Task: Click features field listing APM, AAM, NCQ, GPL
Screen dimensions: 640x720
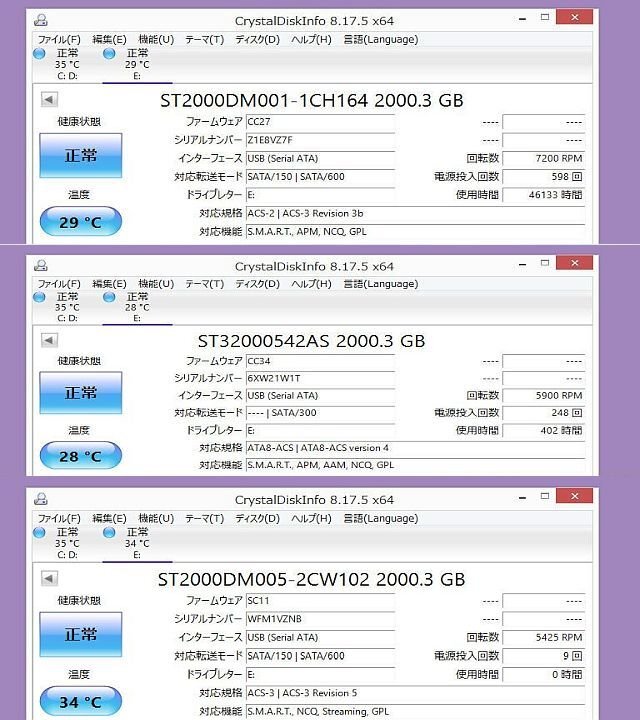Action: coord(415,465)
